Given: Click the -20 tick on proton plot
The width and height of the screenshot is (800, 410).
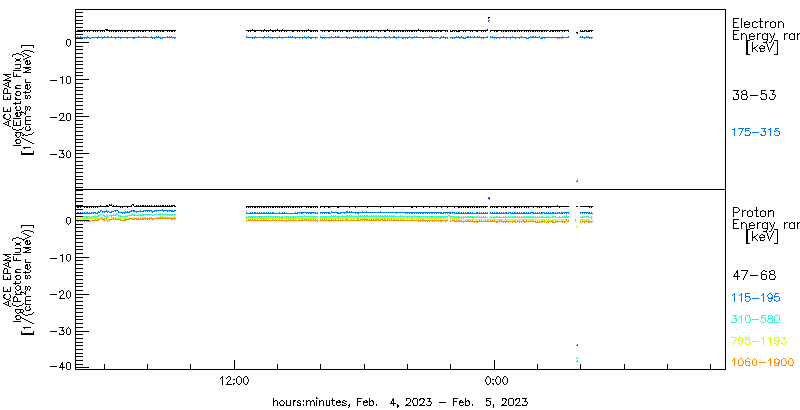Looking at the screenshot, I should [x=59, y=295].
